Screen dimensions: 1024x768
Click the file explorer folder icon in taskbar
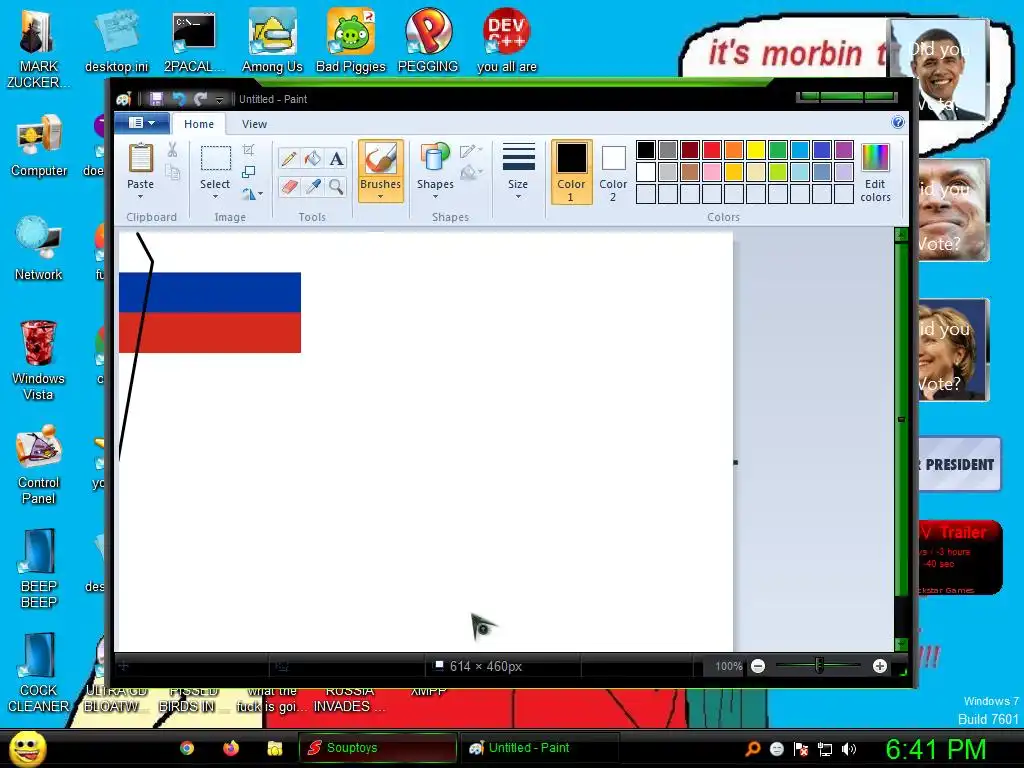click(x=274, y=748)
